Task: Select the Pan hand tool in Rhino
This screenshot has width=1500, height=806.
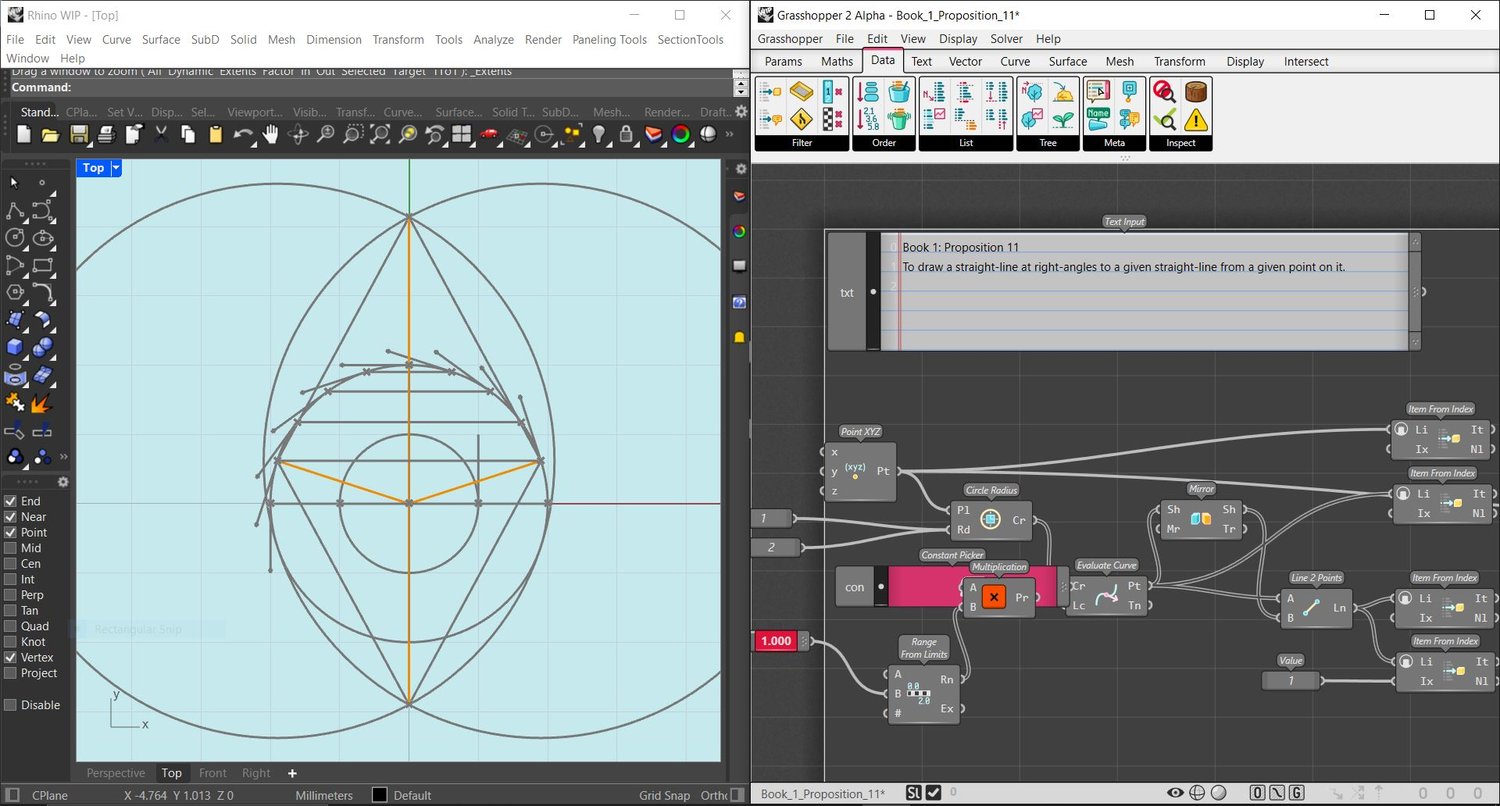Action: pos(271,134)
